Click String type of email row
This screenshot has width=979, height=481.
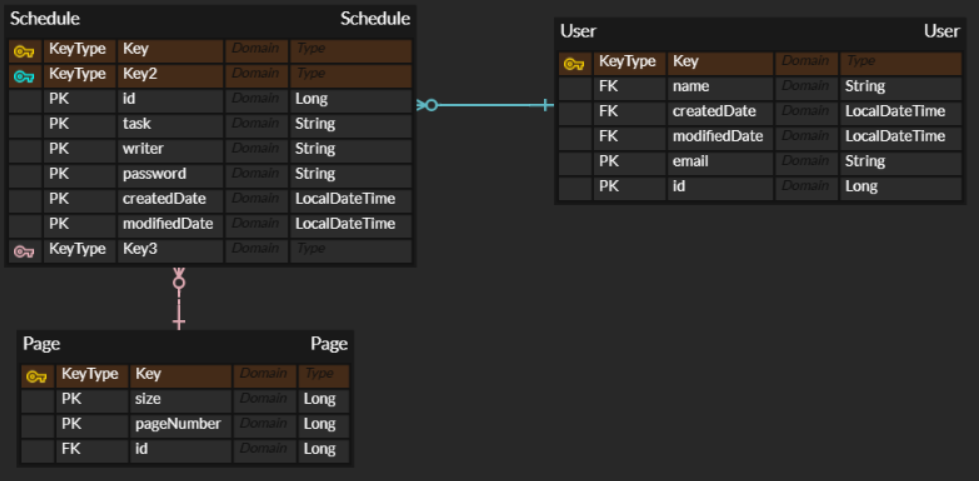point(901,164)
